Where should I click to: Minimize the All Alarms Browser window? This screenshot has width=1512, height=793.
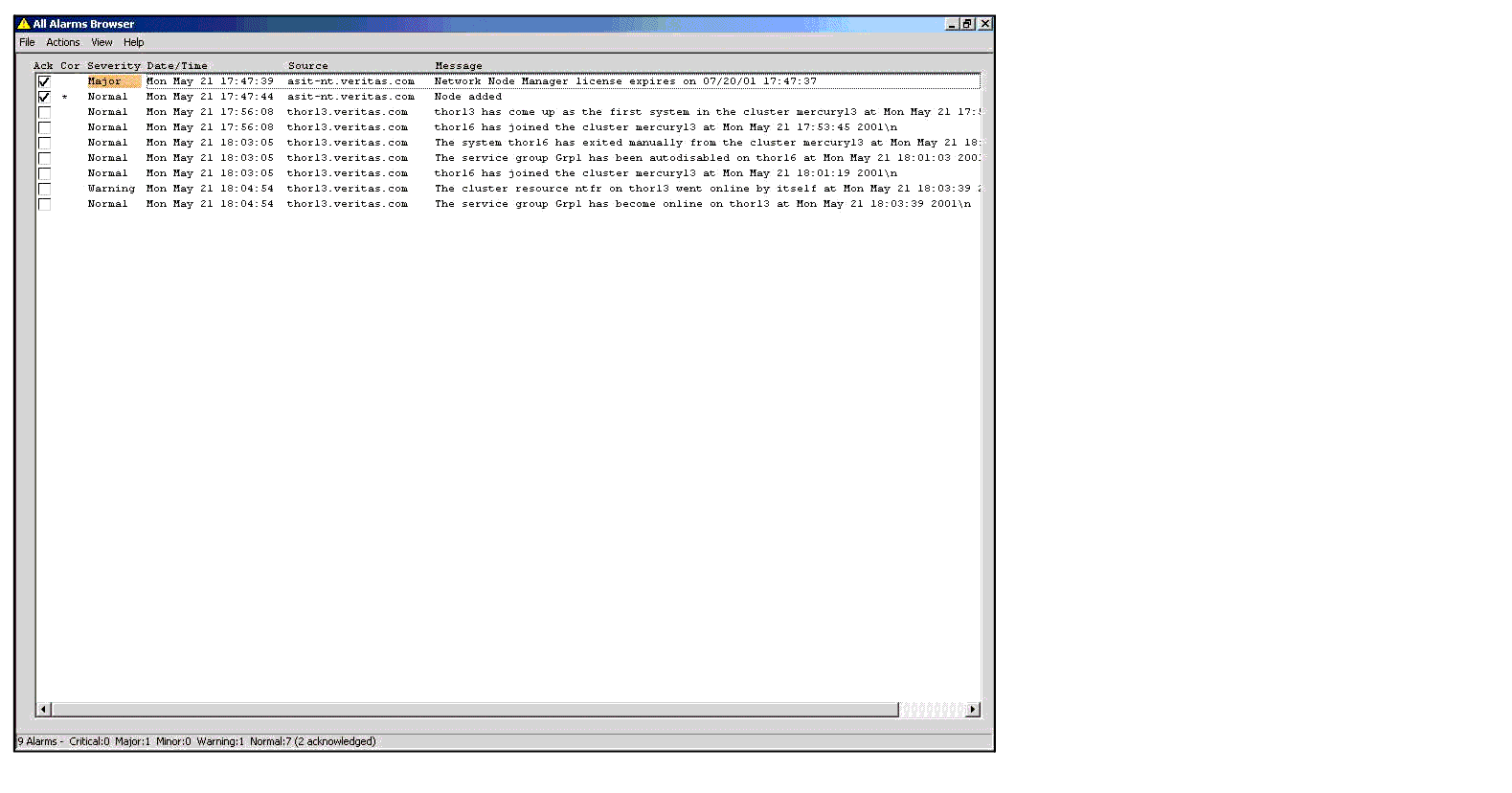pos(952,24)
